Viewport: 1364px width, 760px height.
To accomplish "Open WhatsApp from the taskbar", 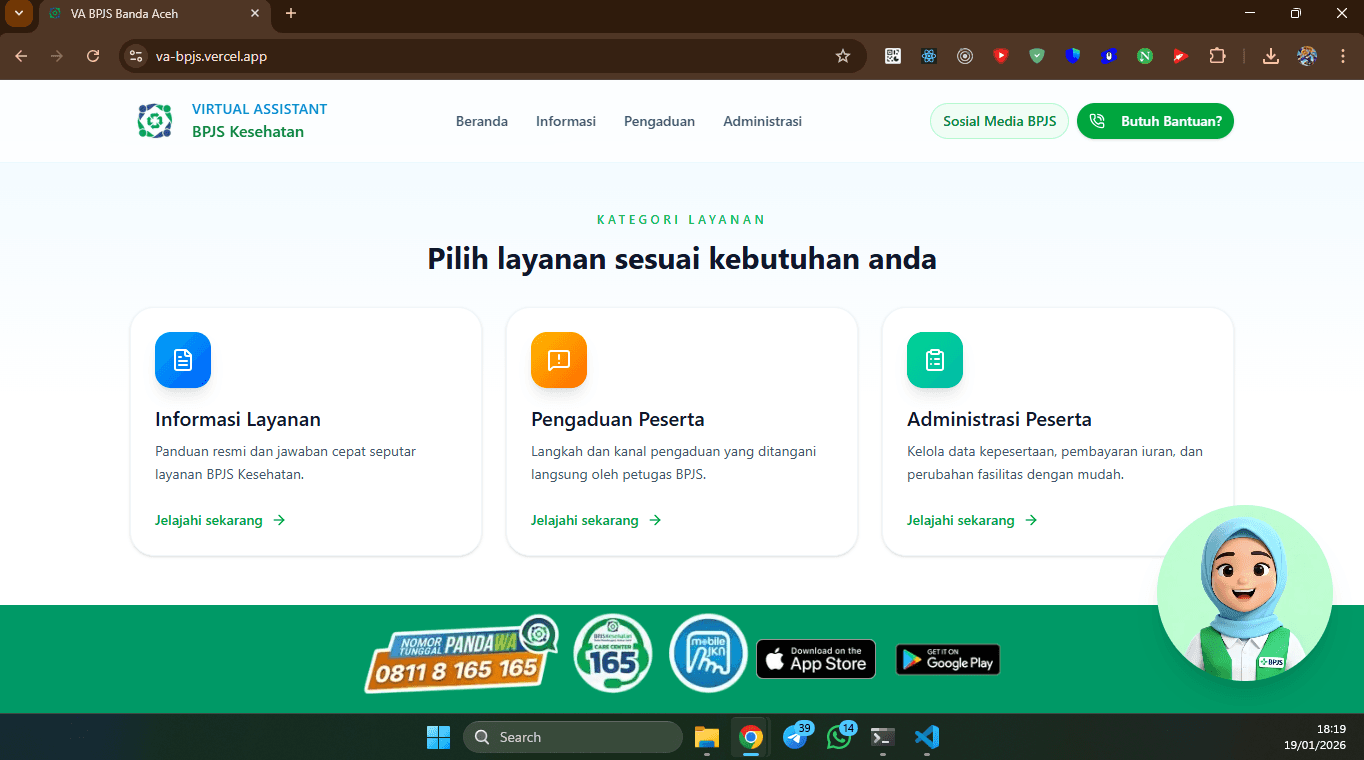I will [840, 738].
